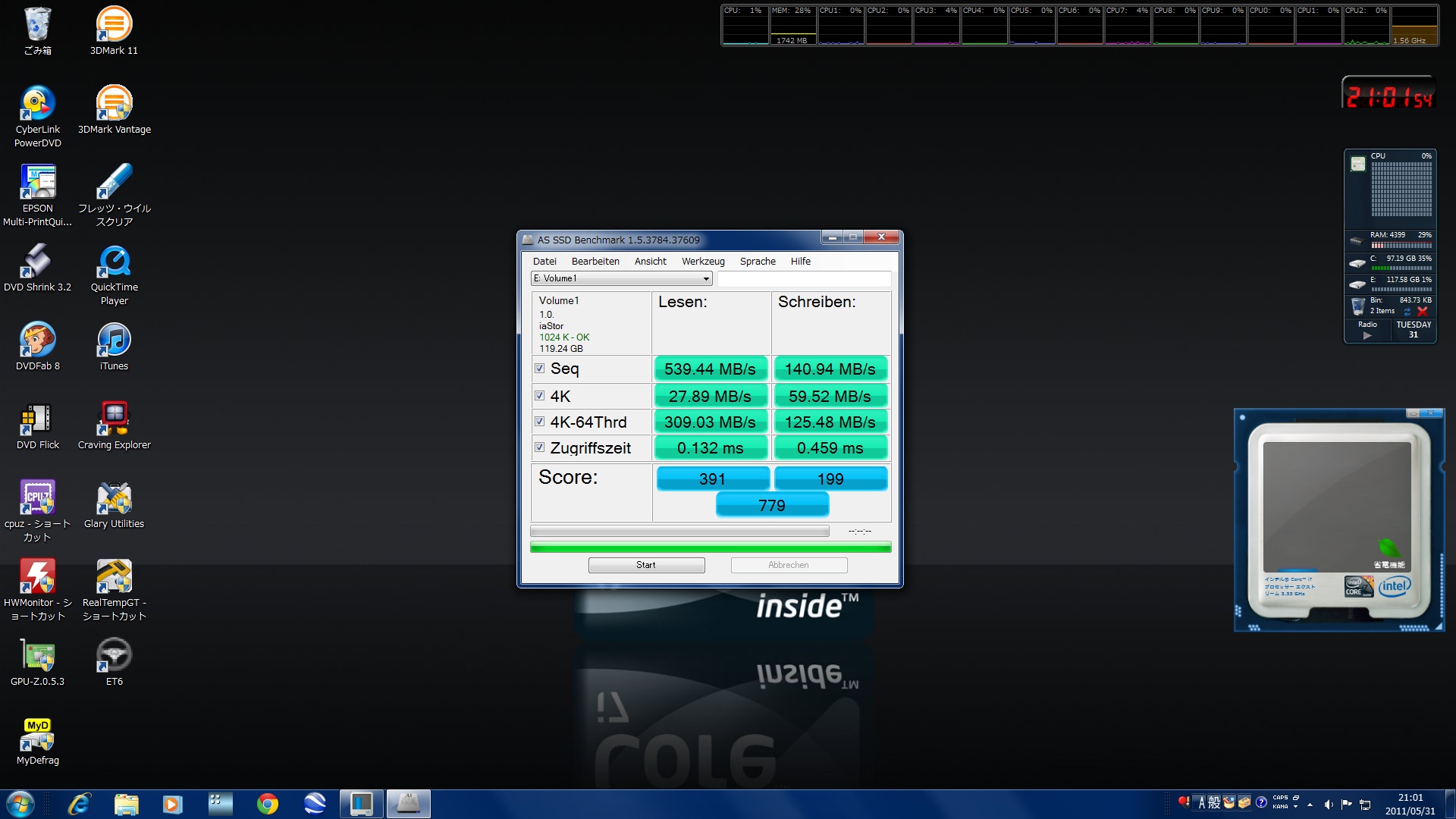Viewport: 1456px width, 819px height.
Task: Click the green benchmark progress bar
Action: pos(710,548)
